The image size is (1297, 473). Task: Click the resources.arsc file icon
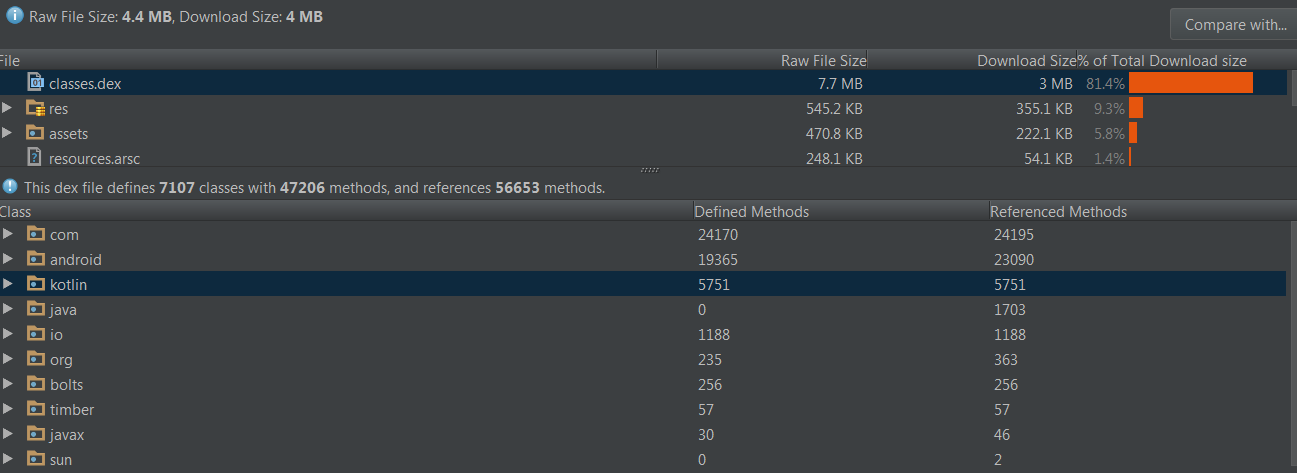tap(35, 157)
